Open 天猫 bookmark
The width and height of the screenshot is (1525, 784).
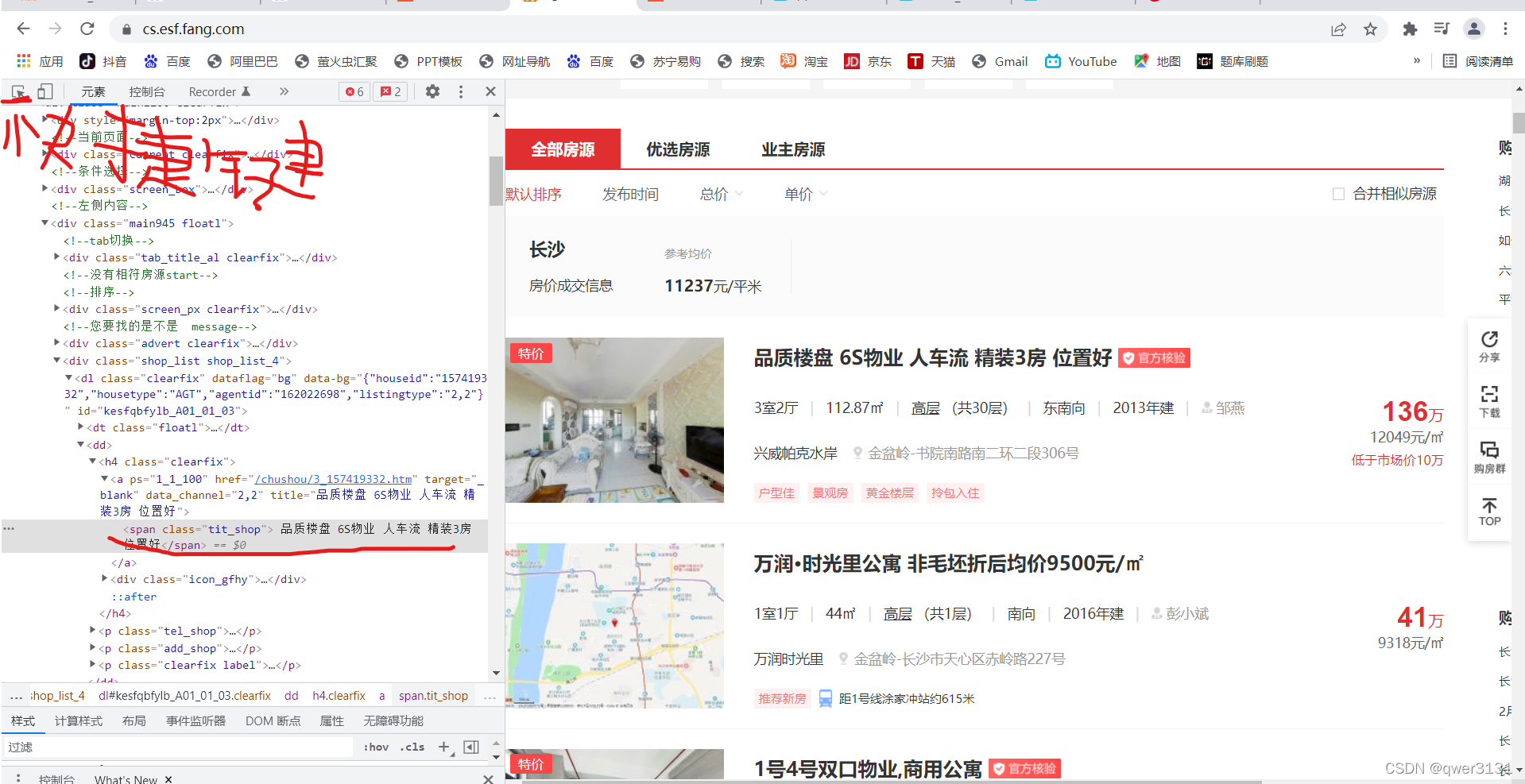[931, 61]
